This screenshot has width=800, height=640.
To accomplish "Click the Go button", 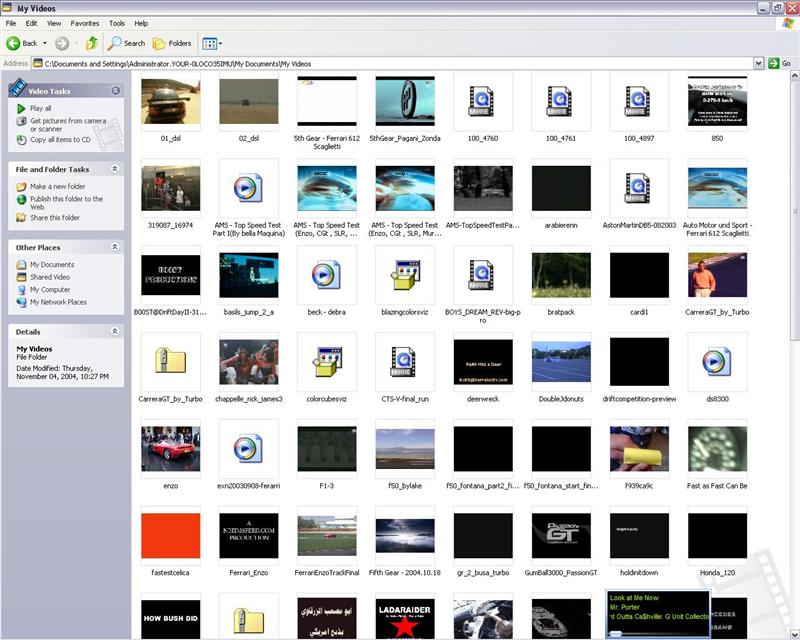I will tap(779, 63).
